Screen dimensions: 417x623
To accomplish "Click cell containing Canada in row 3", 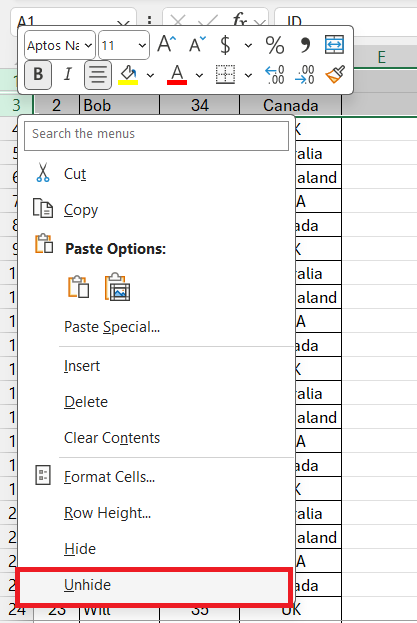I will 290,105.
